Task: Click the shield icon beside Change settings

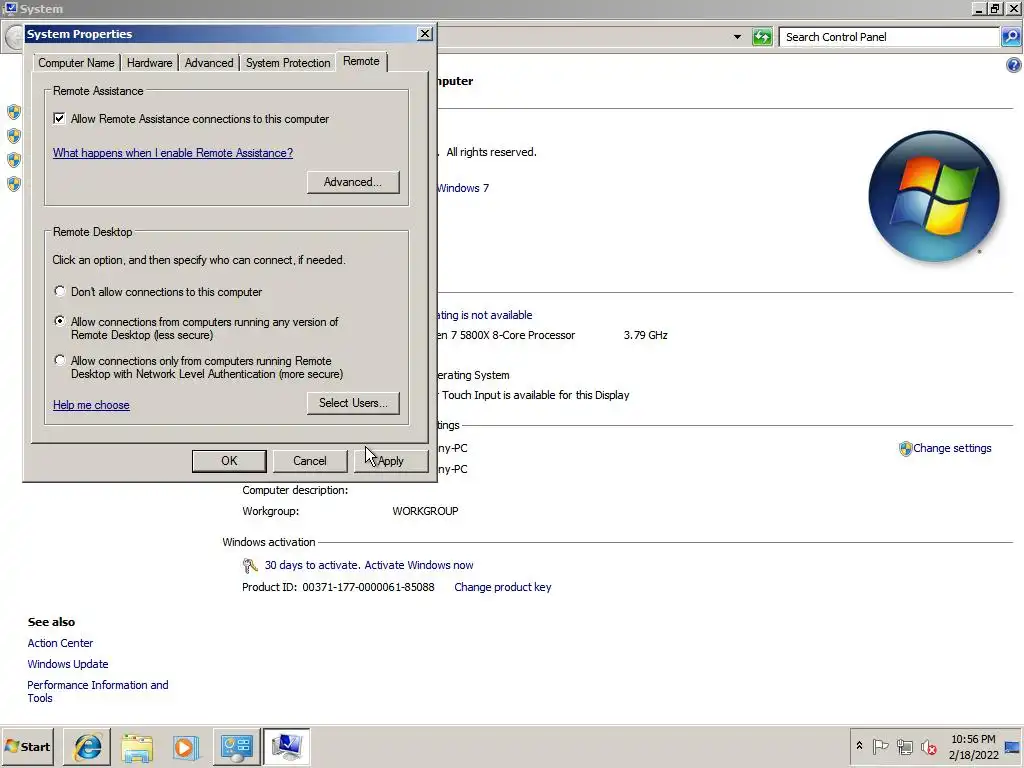Action: click(x=905, y=449)
